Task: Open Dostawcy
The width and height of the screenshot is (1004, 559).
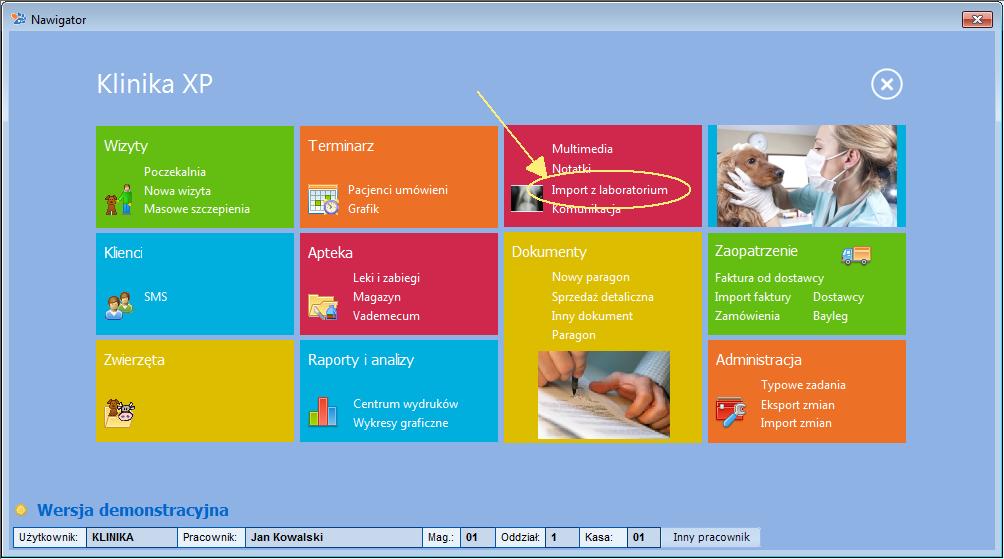Action: (838, 297)
